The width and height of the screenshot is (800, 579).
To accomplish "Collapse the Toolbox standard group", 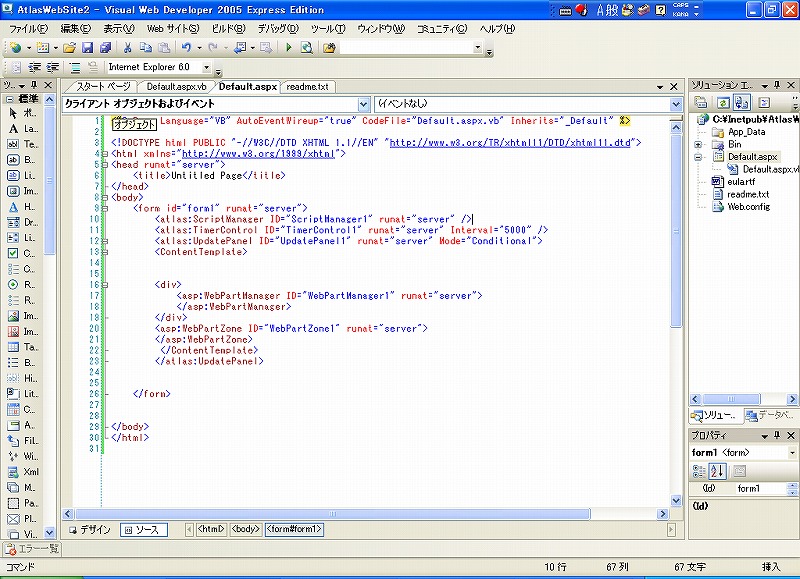I will point(10,99).
